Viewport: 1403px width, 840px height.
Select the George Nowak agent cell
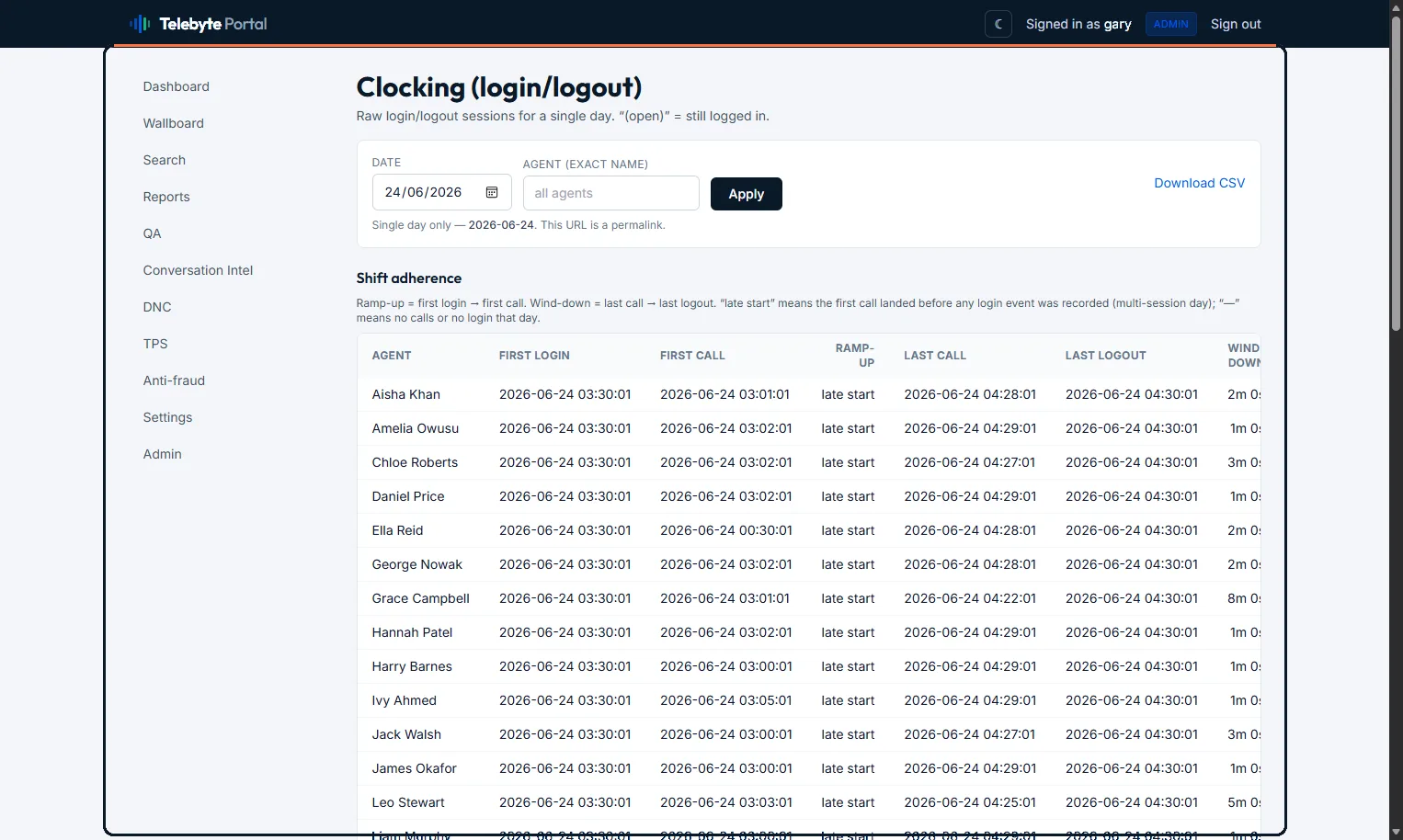[x=417, y=564]
